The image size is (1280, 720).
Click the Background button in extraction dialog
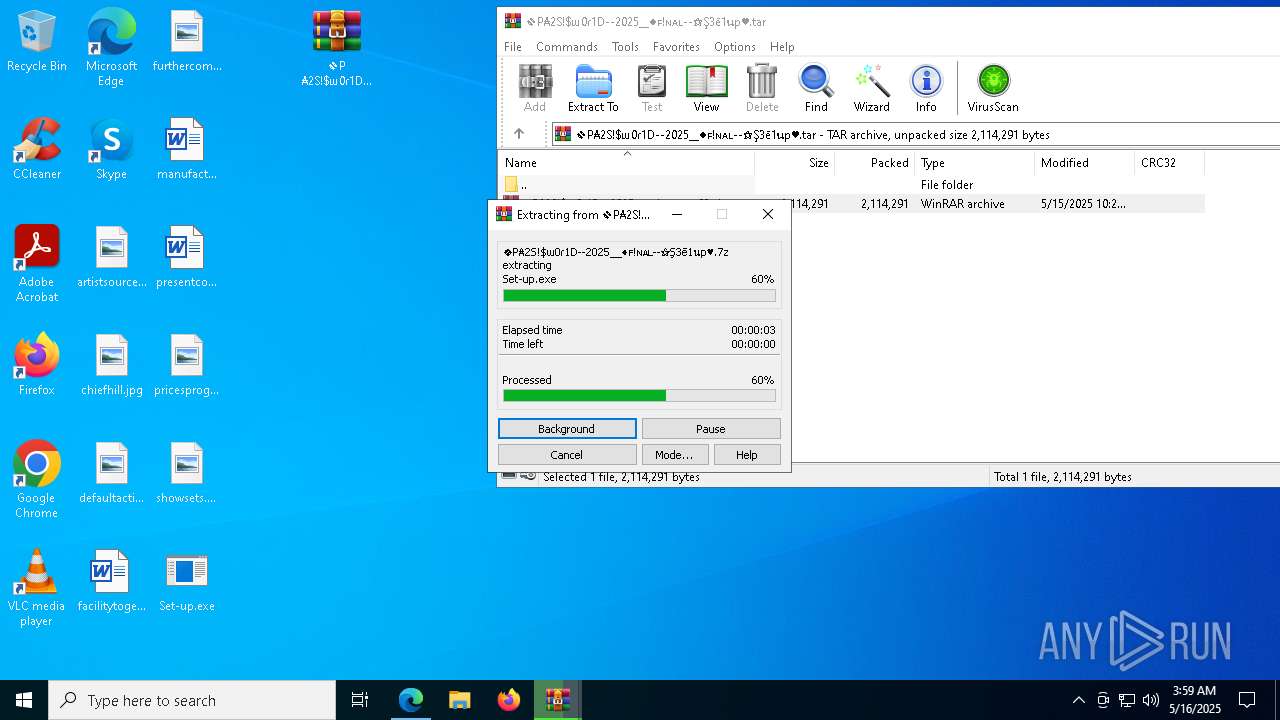(x=567, y=429)
